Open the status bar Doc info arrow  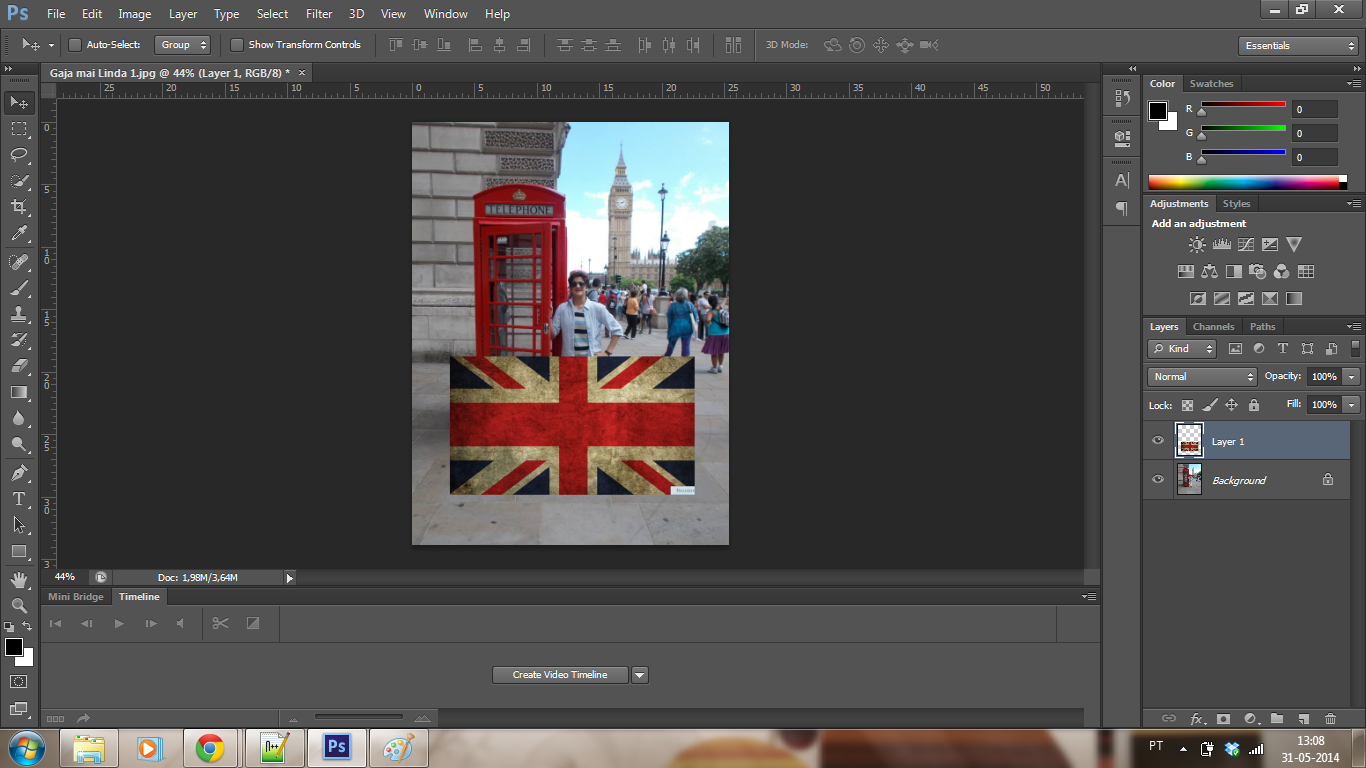pos(290,578)
